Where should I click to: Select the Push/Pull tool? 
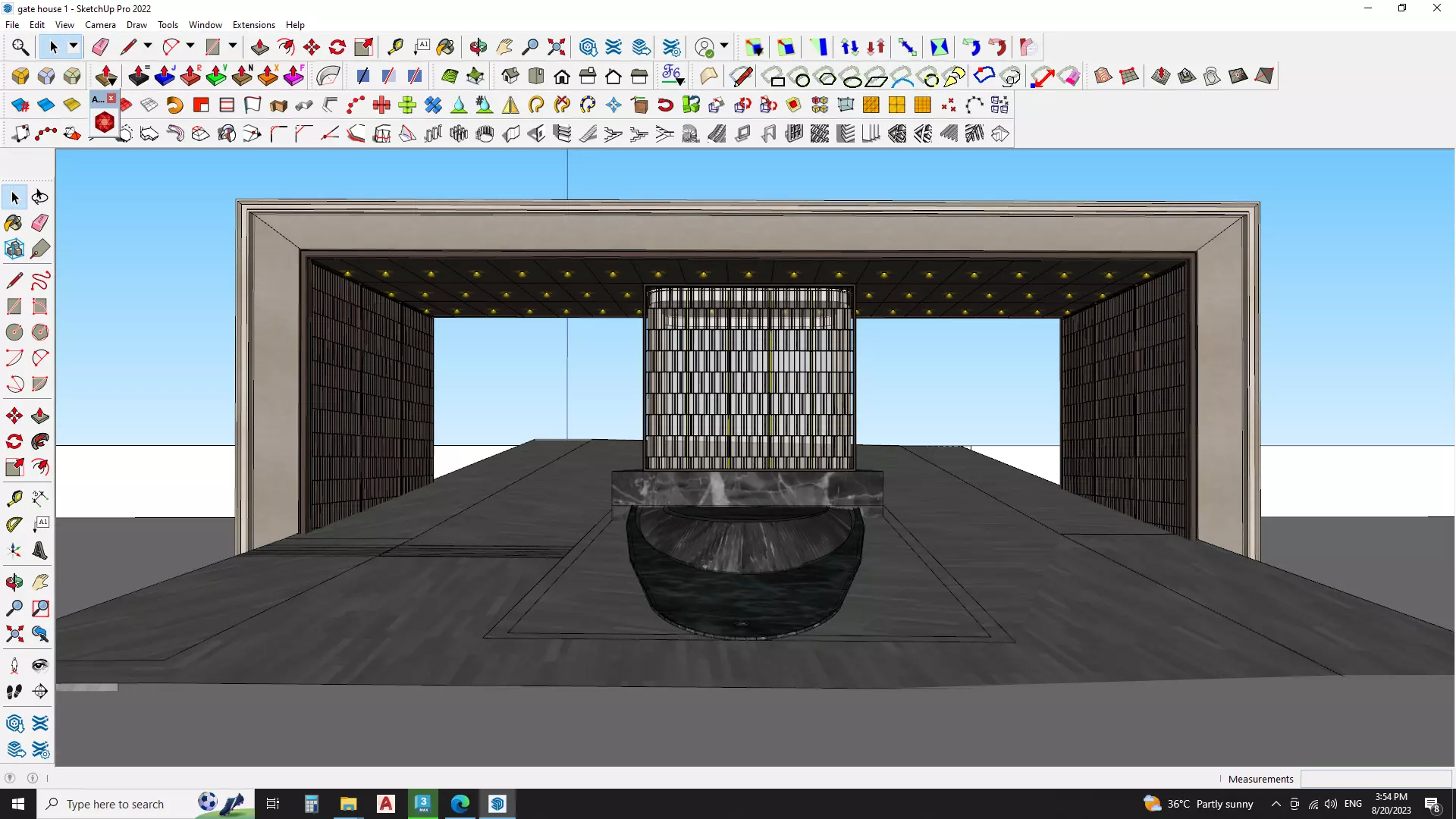tap(259, 47)
